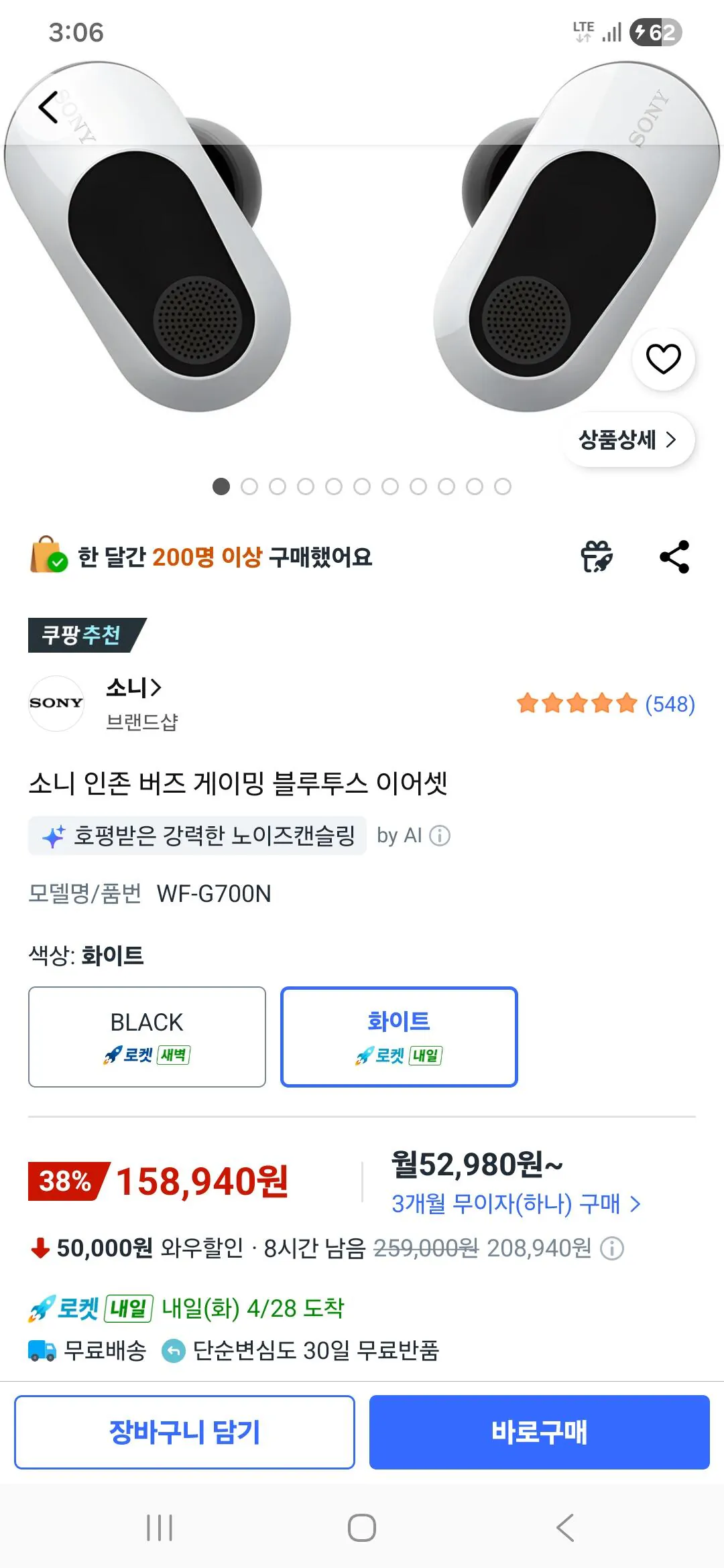Select the 화이트 color option
This screenshot has height=1568, width=724.
click(x=398, y=1036)
